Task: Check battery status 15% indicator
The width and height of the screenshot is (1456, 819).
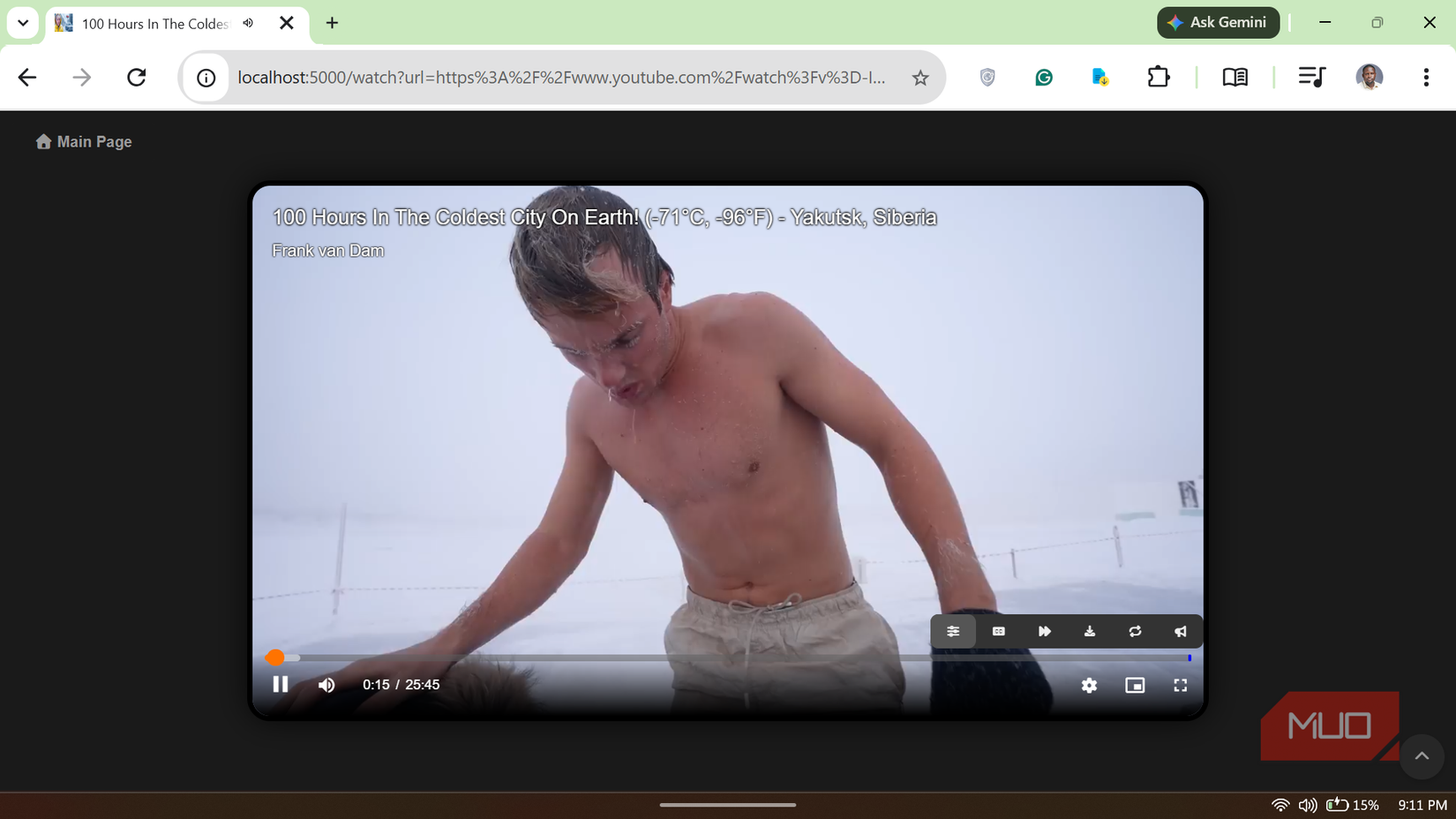Action: (1353, 805)
